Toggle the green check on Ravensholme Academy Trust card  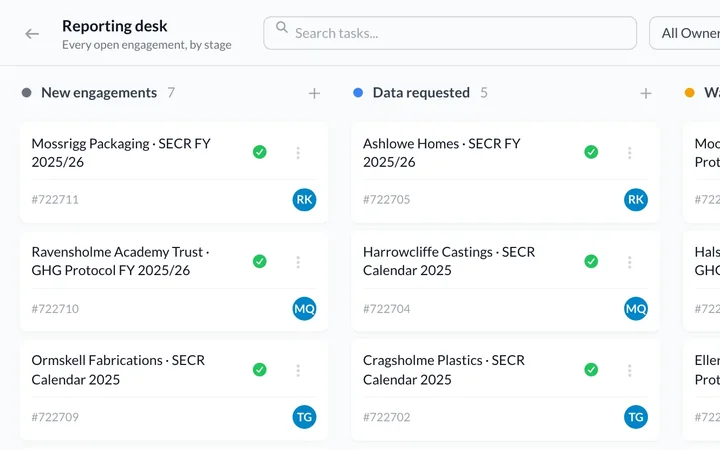pos(259,261)
